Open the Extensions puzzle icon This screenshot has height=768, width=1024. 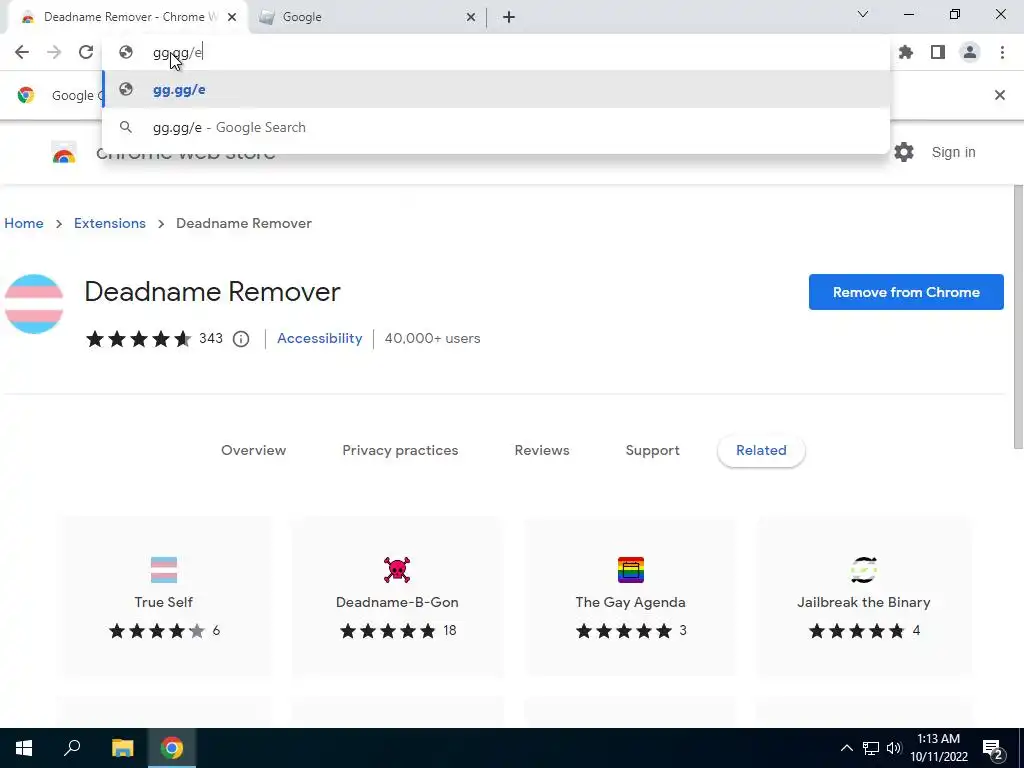tap(906, 52)
